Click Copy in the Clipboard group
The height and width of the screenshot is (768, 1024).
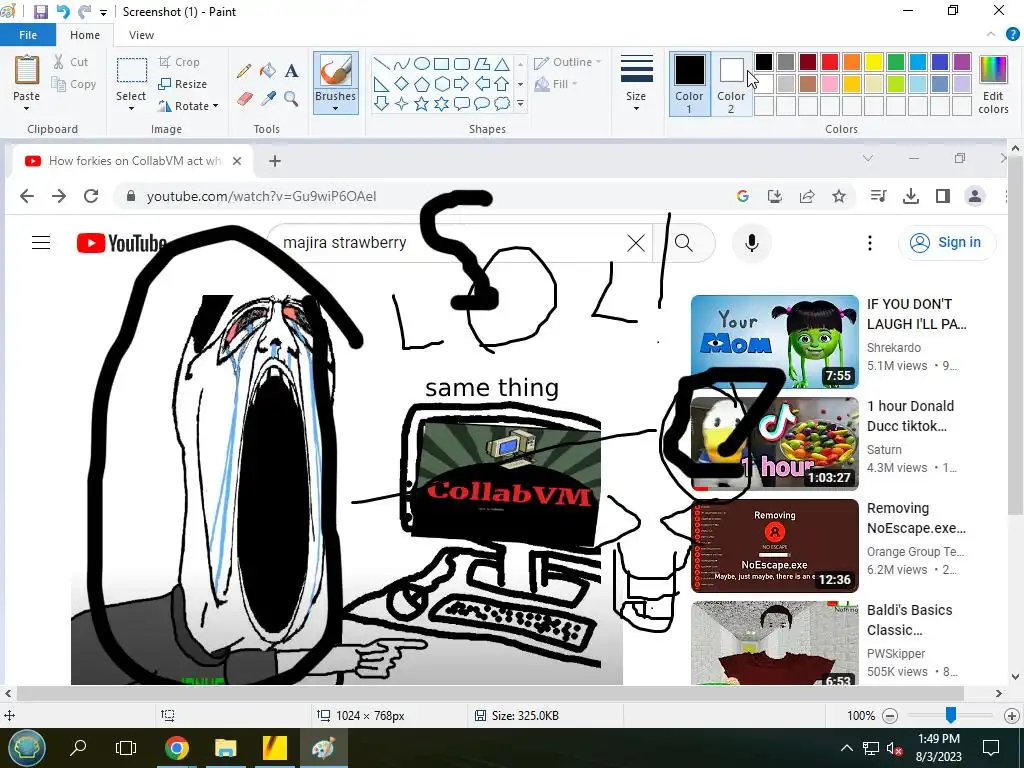[x=74, y=84]
